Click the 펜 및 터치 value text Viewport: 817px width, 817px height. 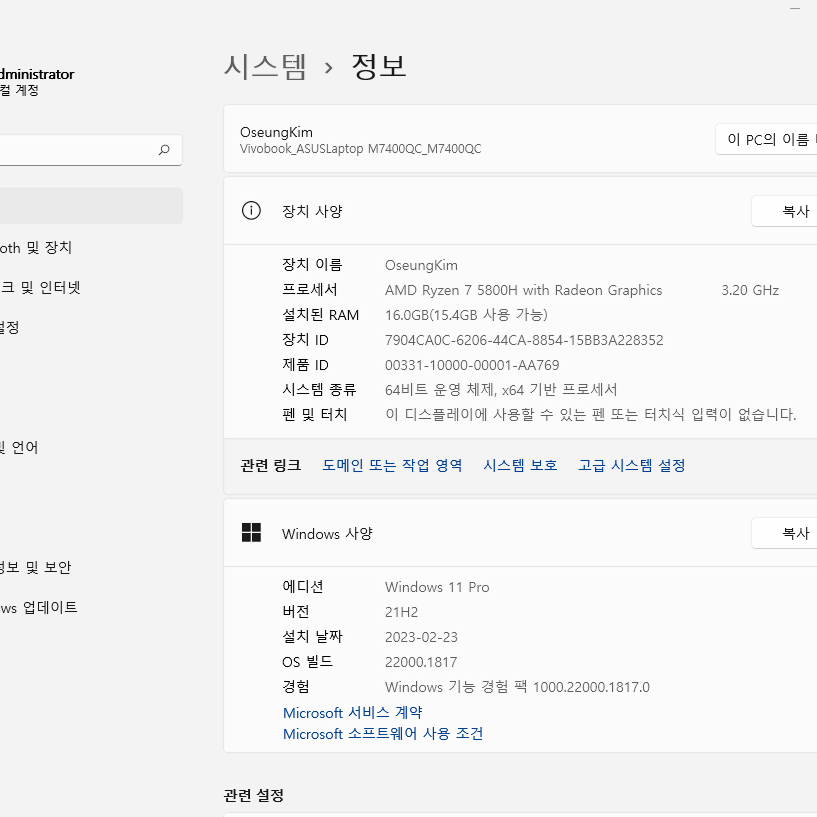[x=590, y=414]
